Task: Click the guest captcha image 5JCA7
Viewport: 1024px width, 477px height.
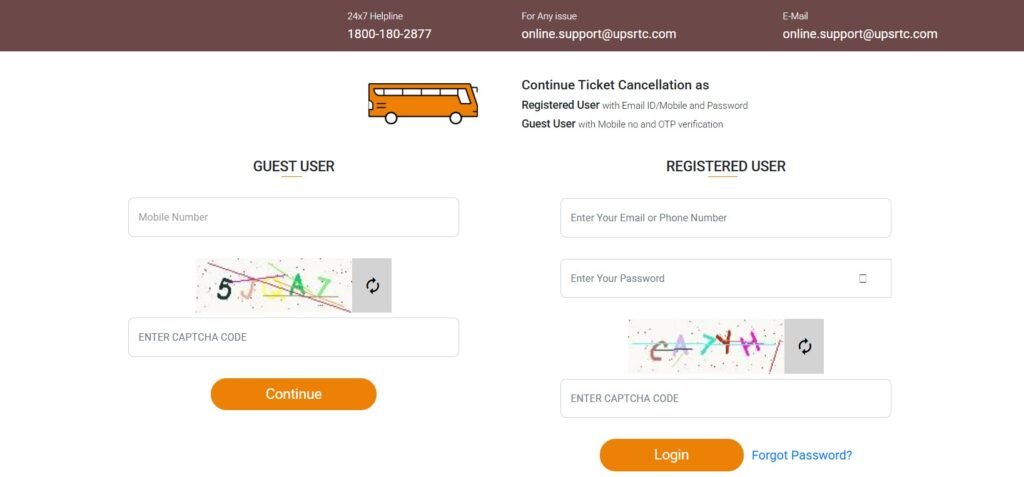Action: [274, 286]
